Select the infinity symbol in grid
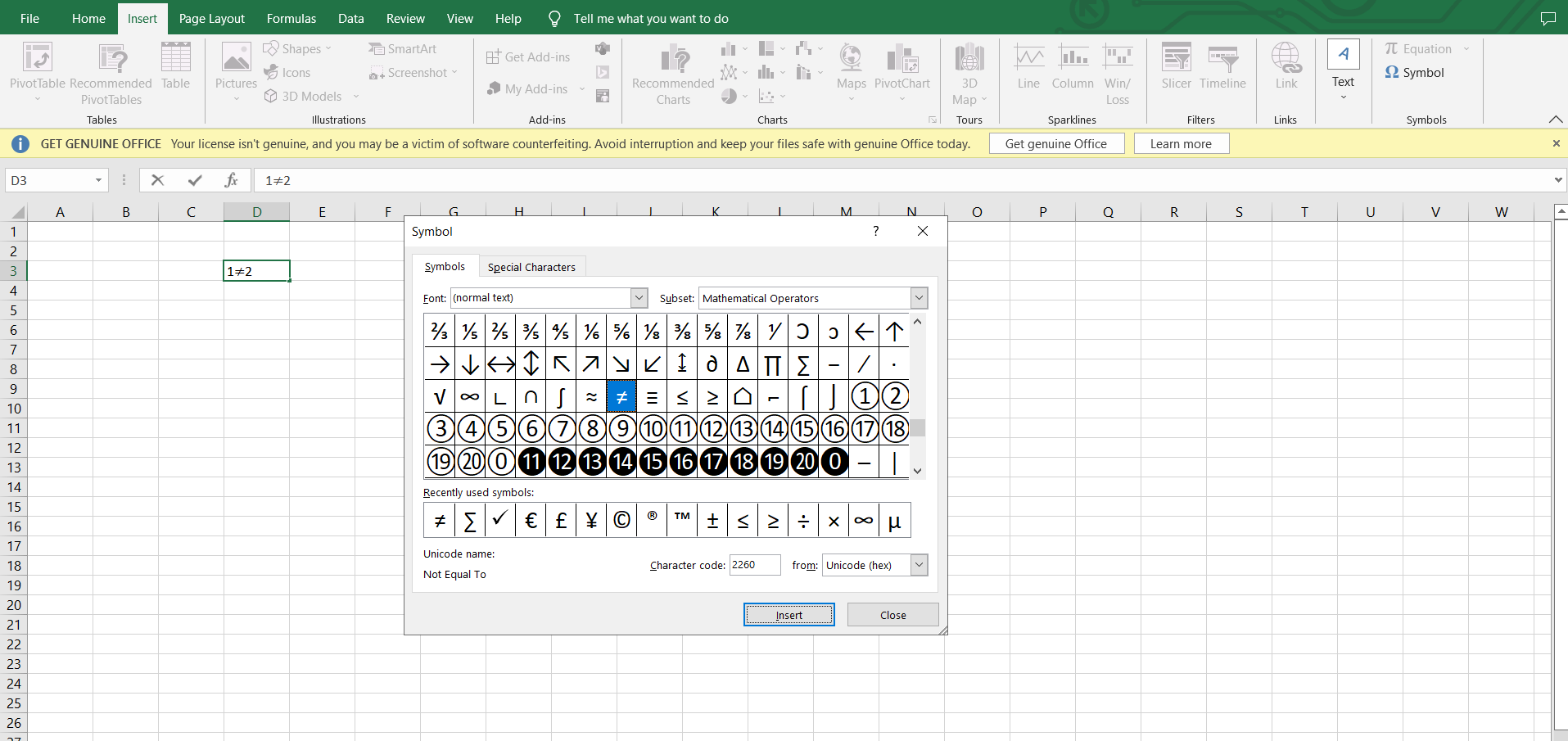1568x741 pixels. point(470,397)
